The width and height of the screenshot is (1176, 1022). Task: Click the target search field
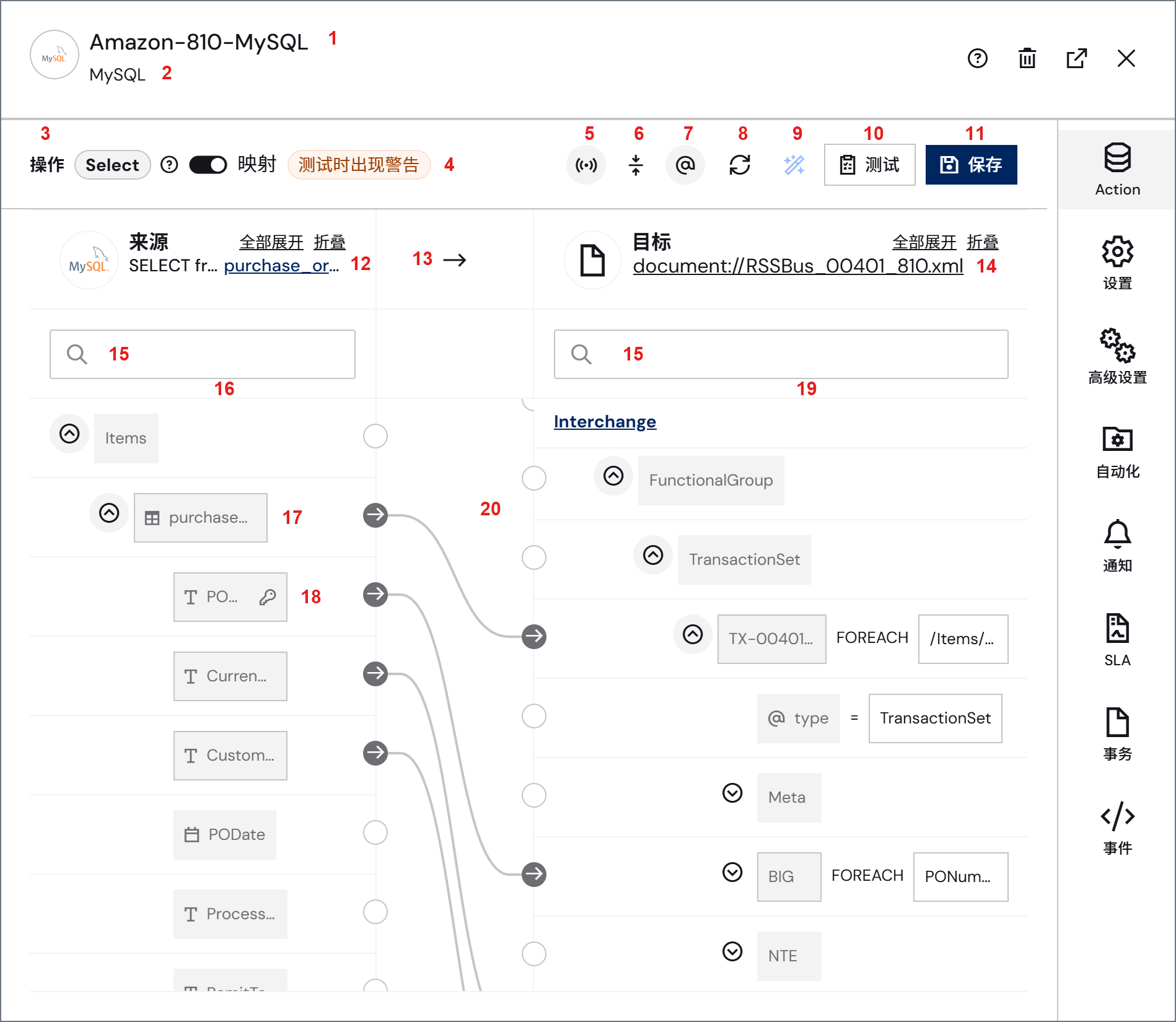pyautogui.click(x=781, y=354)
